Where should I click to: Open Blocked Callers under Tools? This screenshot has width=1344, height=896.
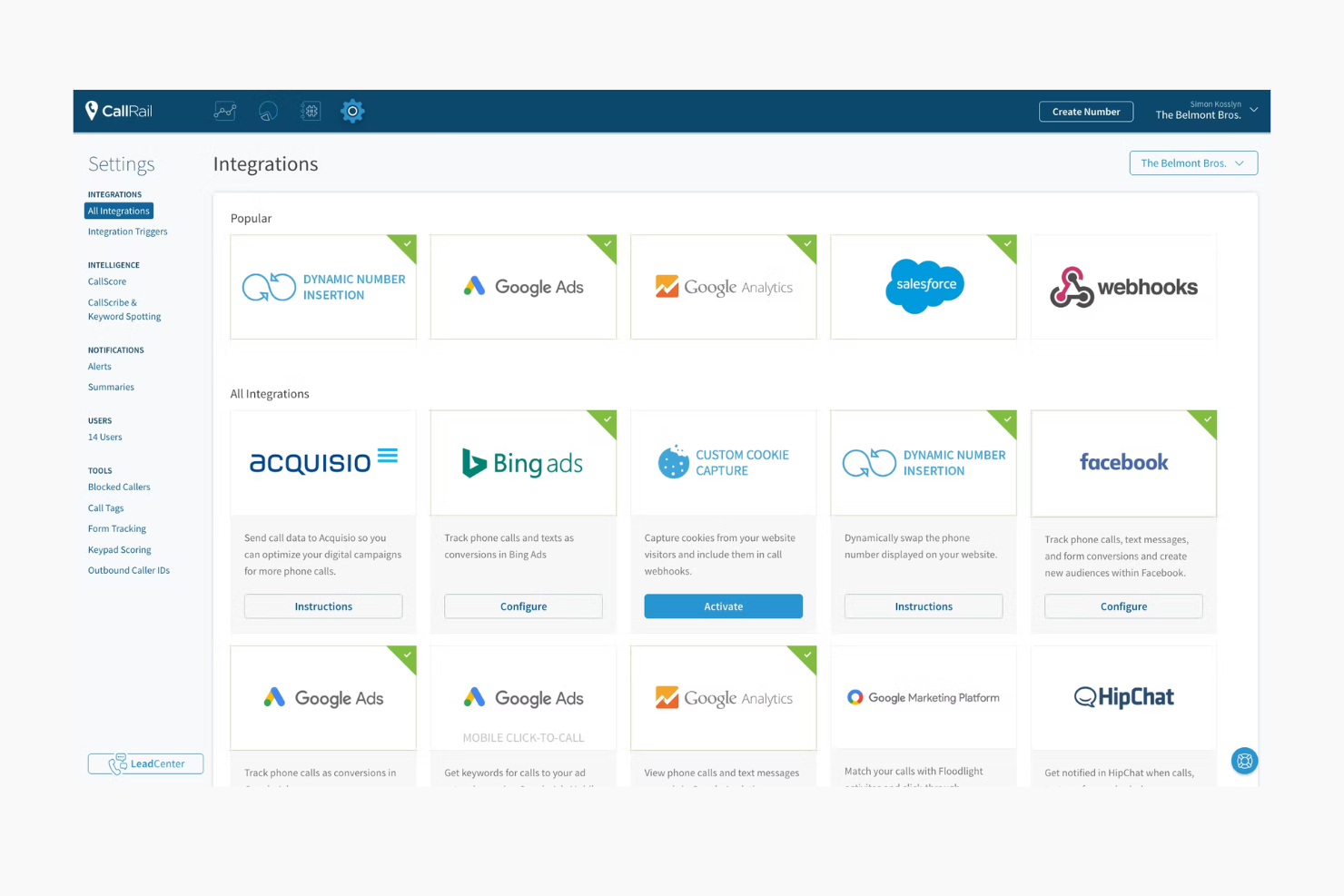[x=119, y=487]
